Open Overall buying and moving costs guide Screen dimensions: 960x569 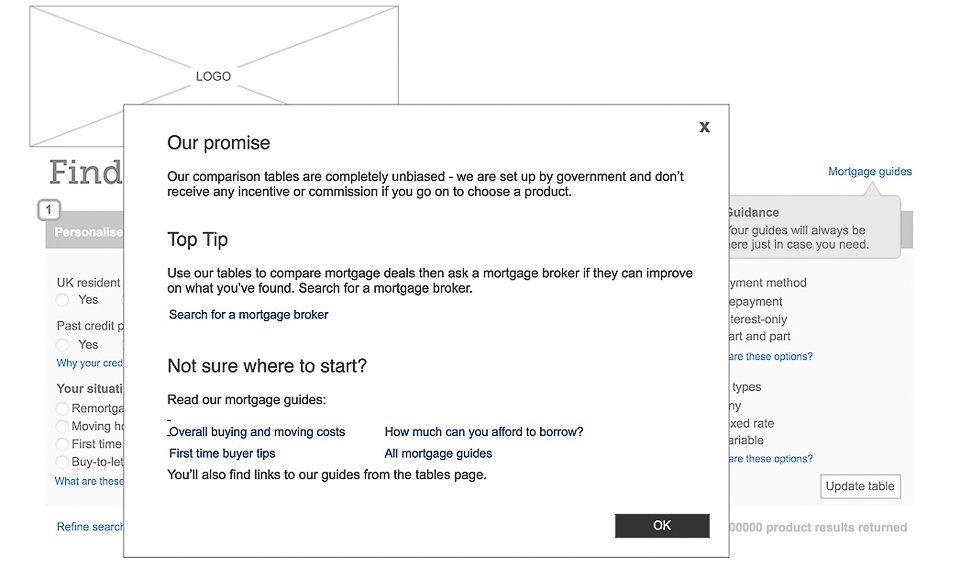click(x=257, y=432)
